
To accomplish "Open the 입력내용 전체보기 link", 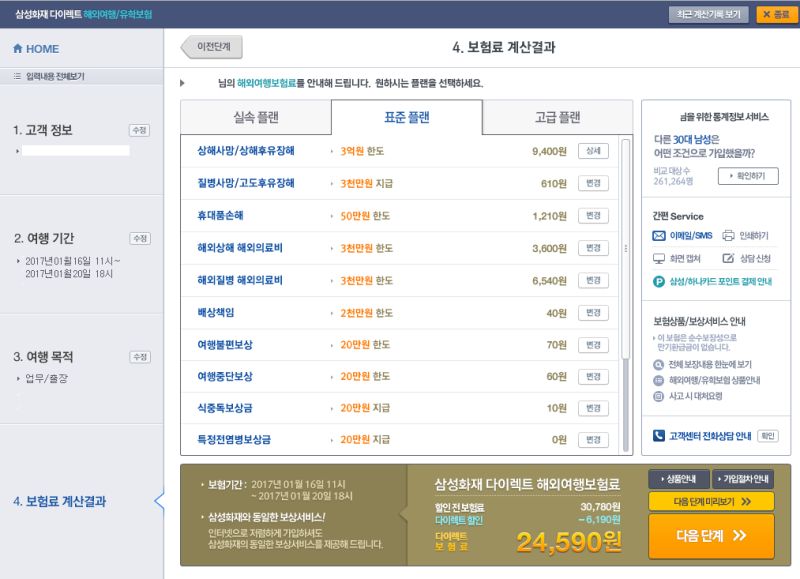I will coord(55,77).
